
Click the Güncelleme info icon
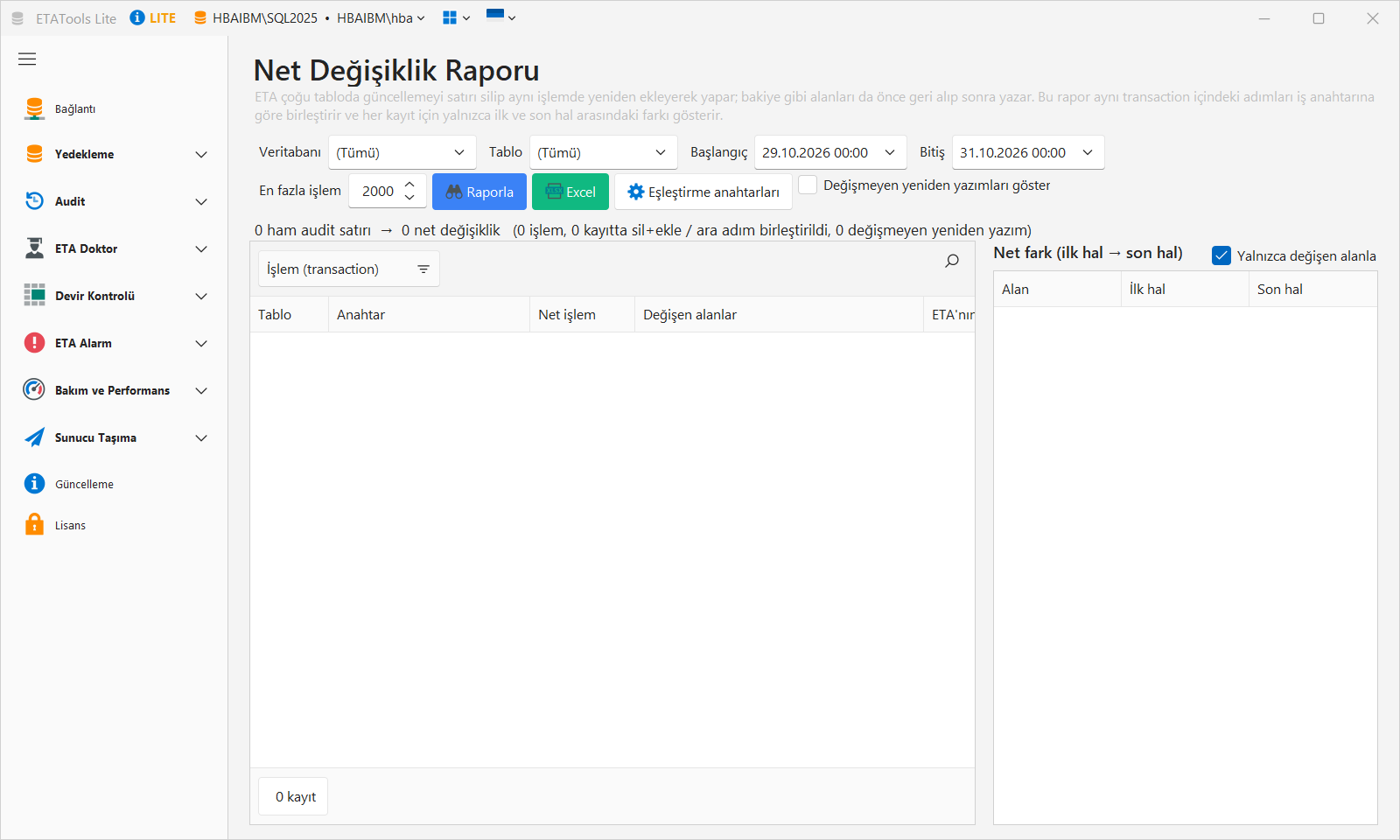tap(34, 484)
